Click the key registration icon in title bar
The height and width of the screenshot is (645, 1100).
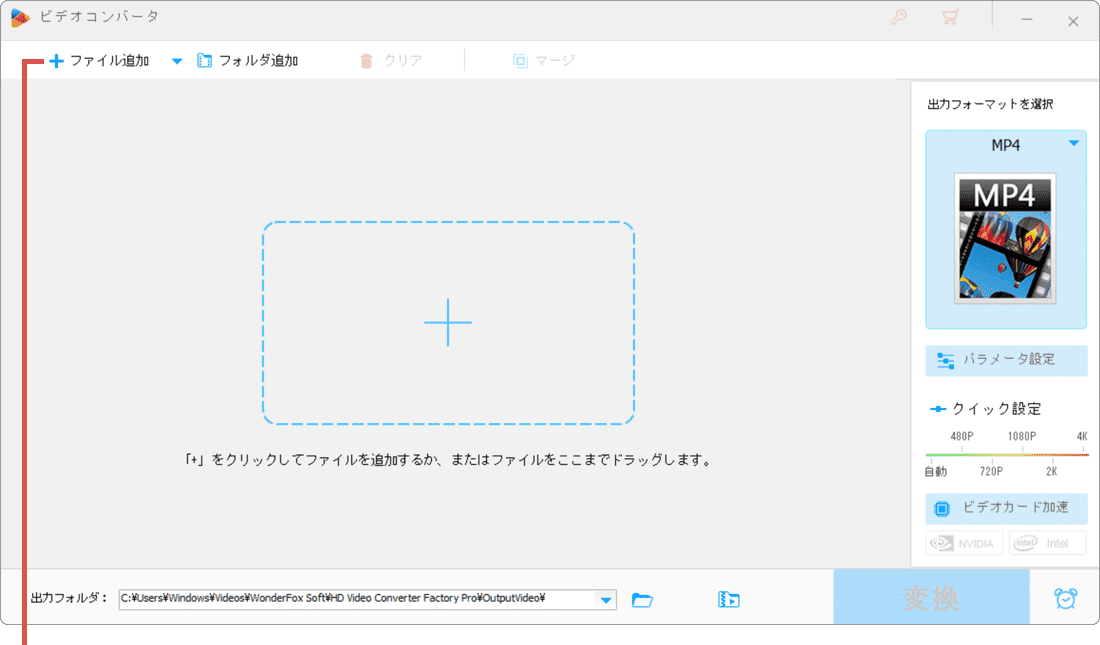899,18
